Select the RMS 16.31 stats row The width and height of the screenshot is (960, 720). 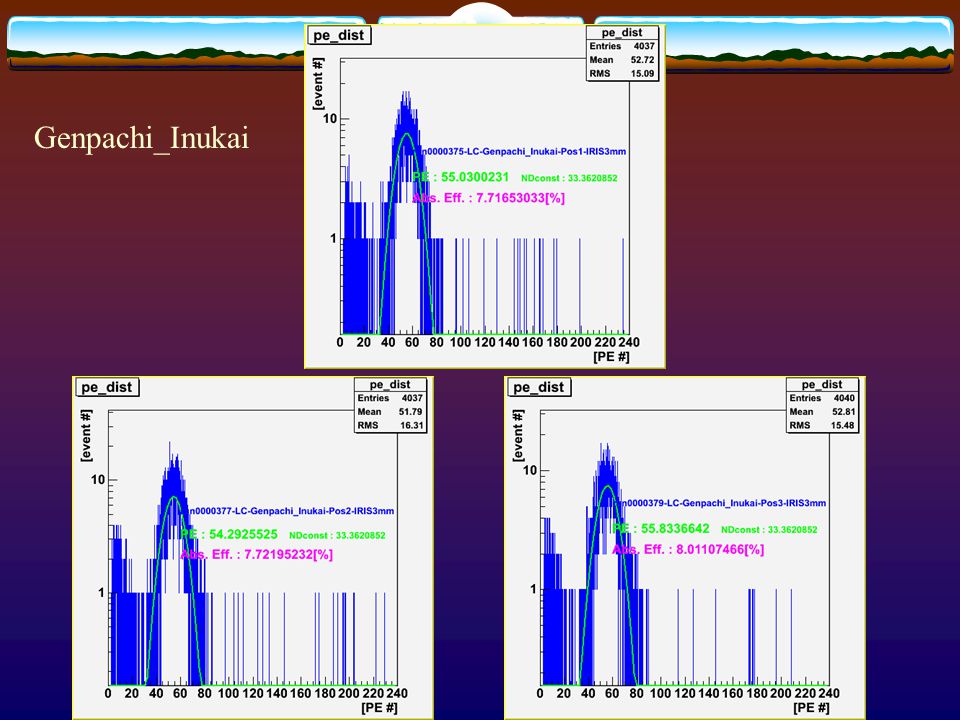[x=391, y=425]
